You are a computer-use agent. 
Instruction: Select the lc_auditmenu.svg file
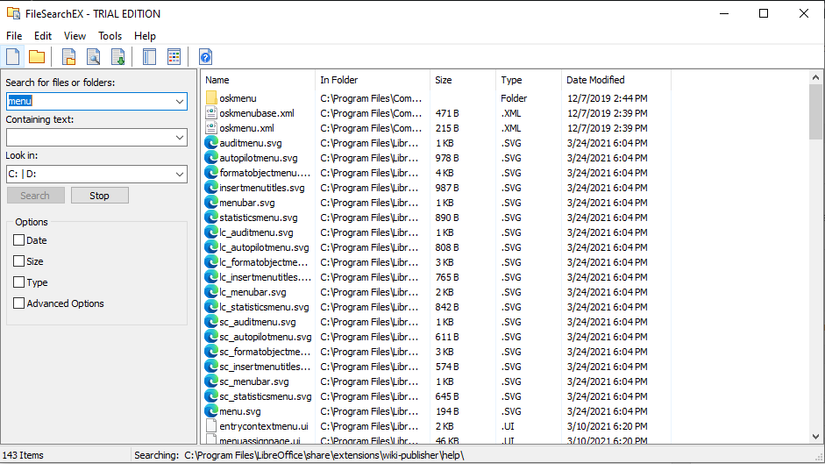256,233
